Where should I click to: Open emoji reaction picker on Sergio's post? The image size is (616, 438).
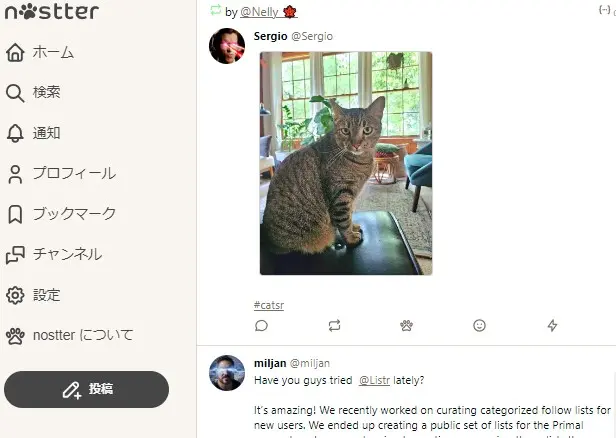pos(479,325)
